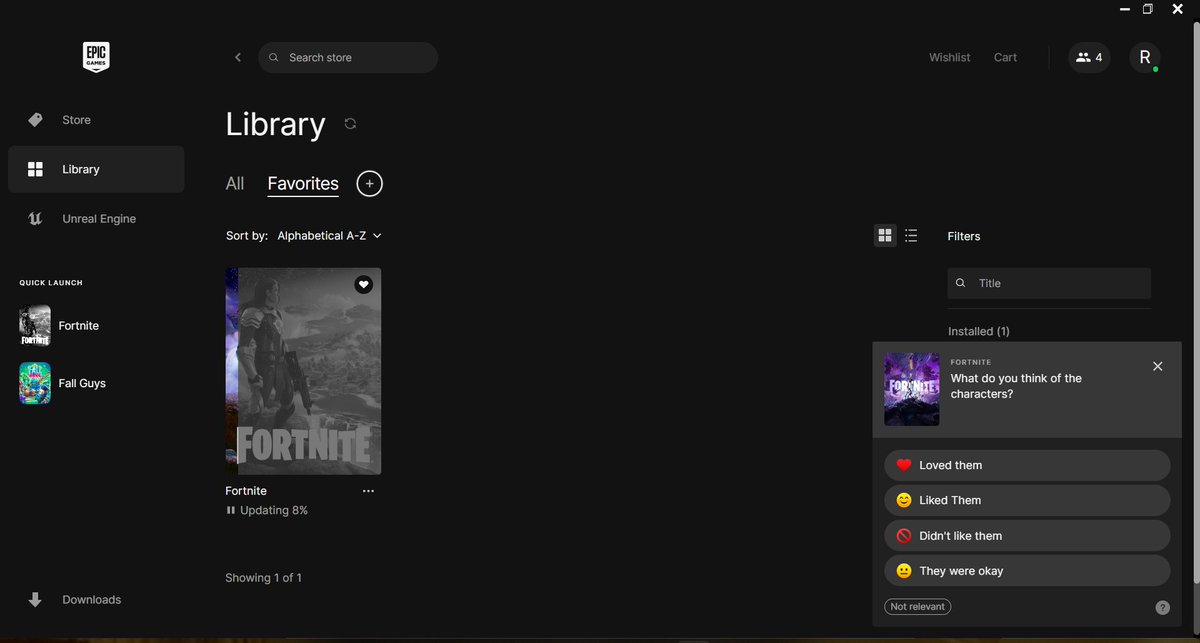This screenshot has width=1200, height=643.
Task: Choose They were okay in survey
Action: 1027,571
